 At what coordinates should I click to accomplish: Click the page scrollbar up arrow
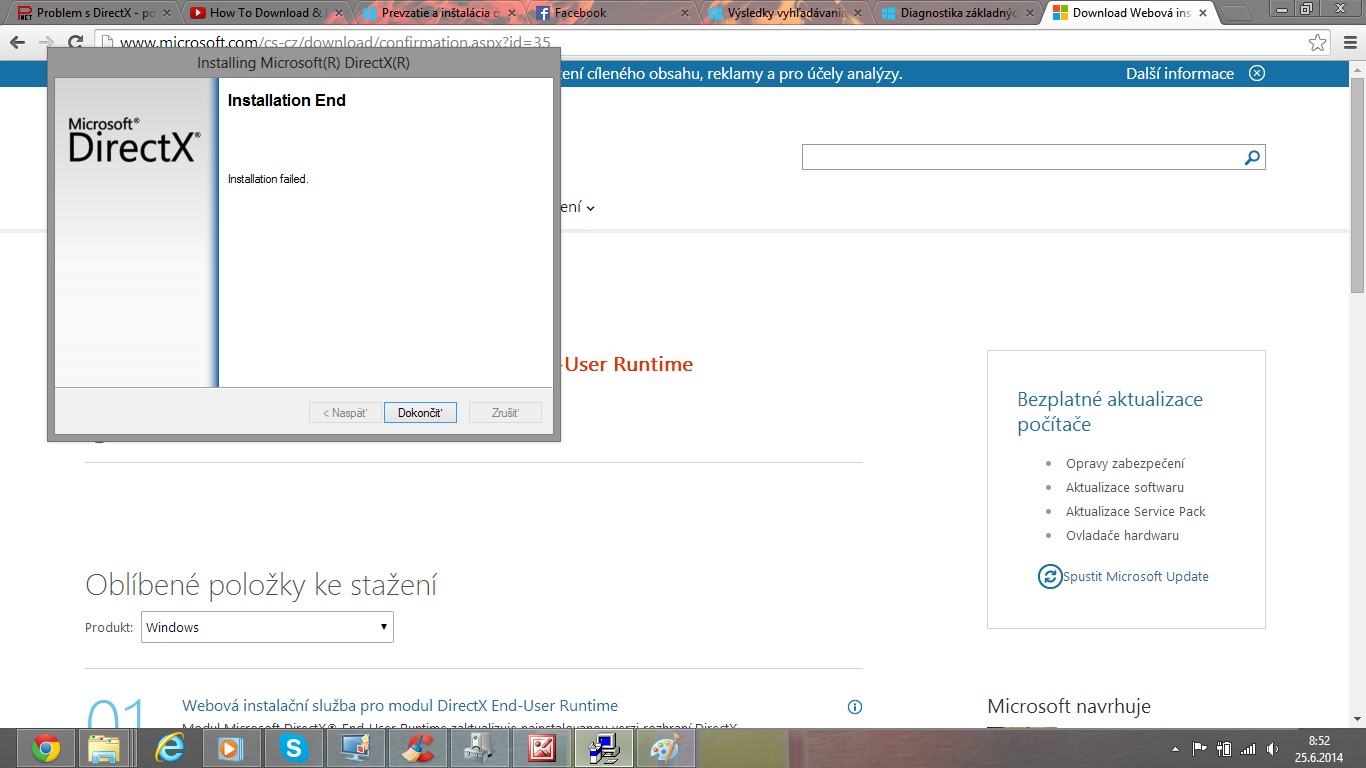(x=1357, y=68)
